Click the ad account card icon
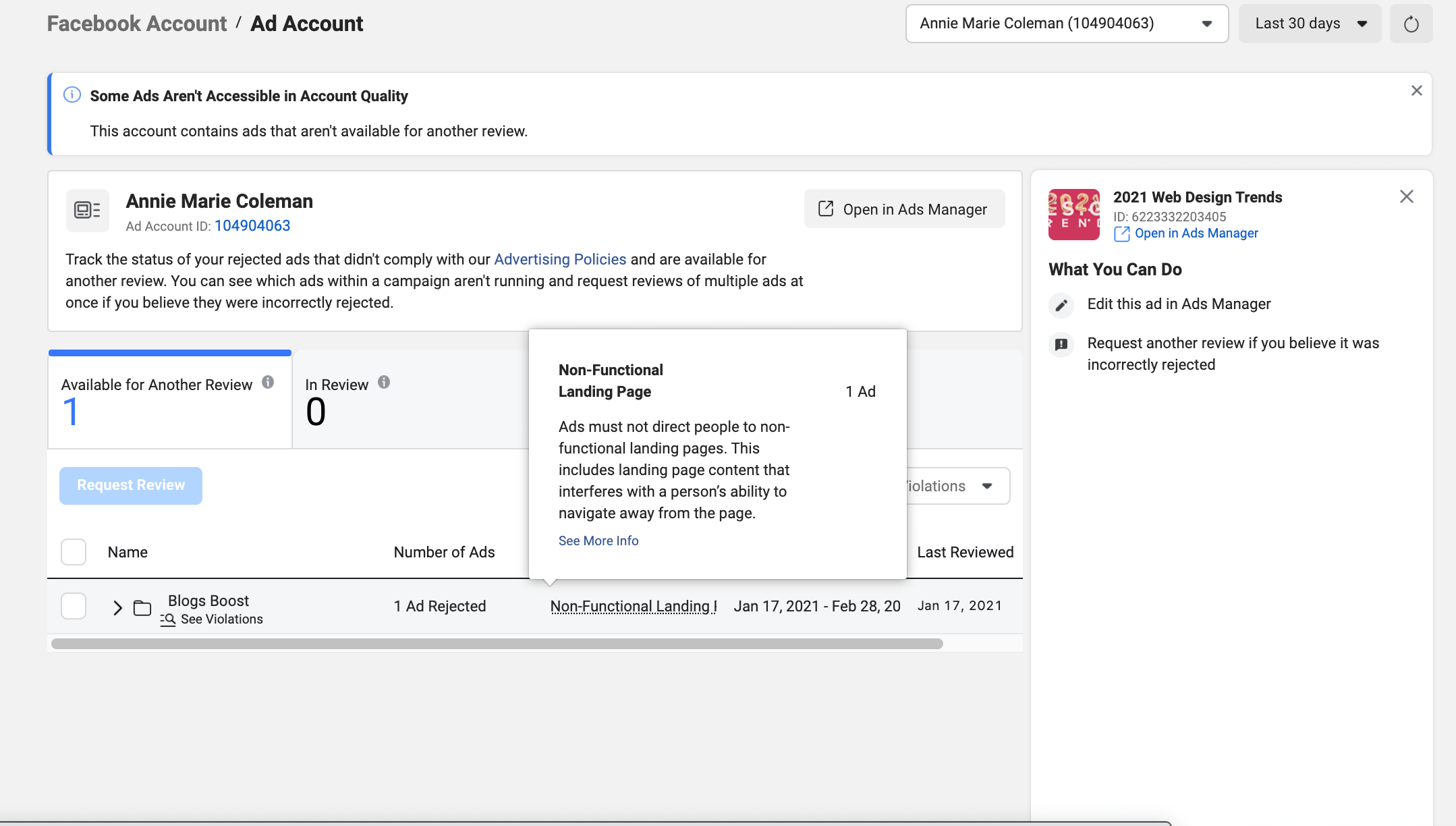 pyautogui.click(x=88, y=211)
